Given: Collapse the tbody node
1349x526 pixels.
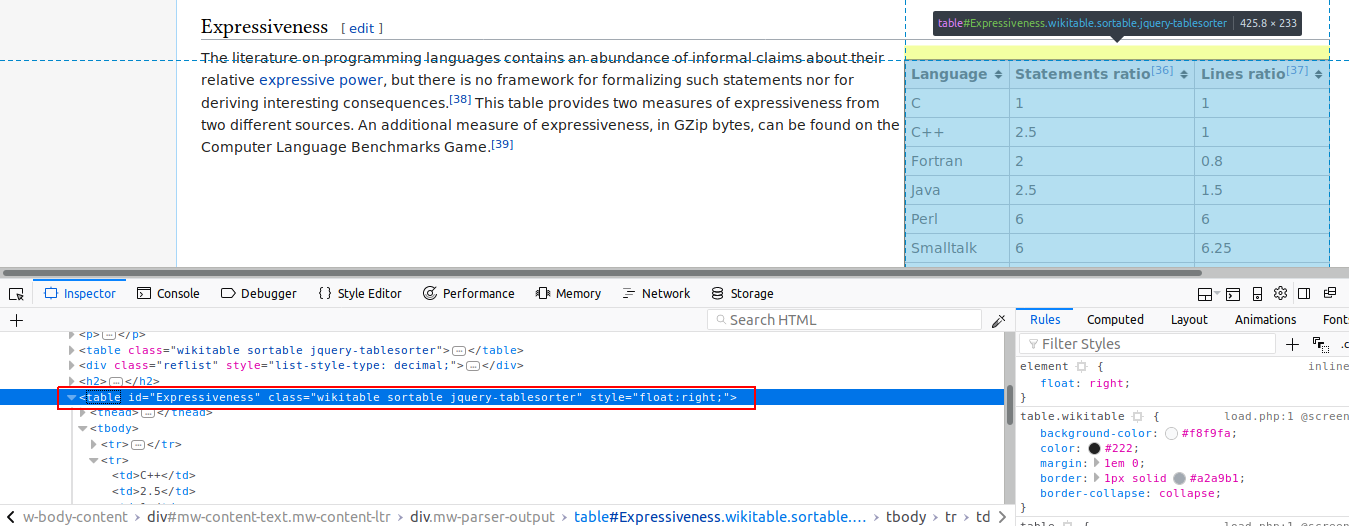Looking at the screenshot, I should [83, 429].
